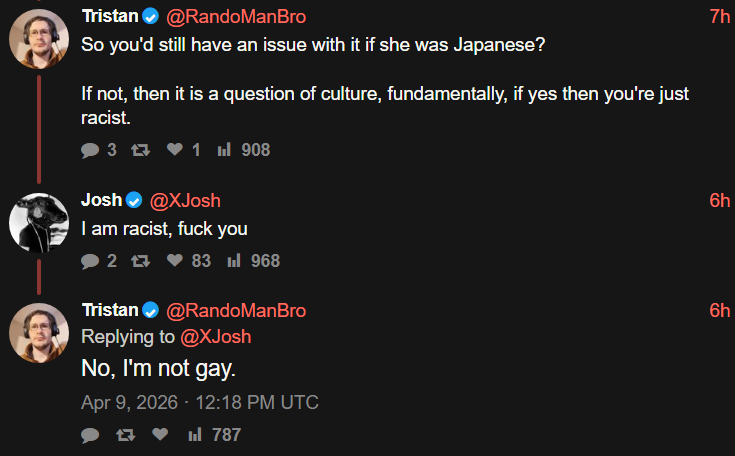Image resolution: width=735 pixels, height=456 pixels.
Task: Like Tristan's first tweet with 1 like
Action: click(175, 150)
